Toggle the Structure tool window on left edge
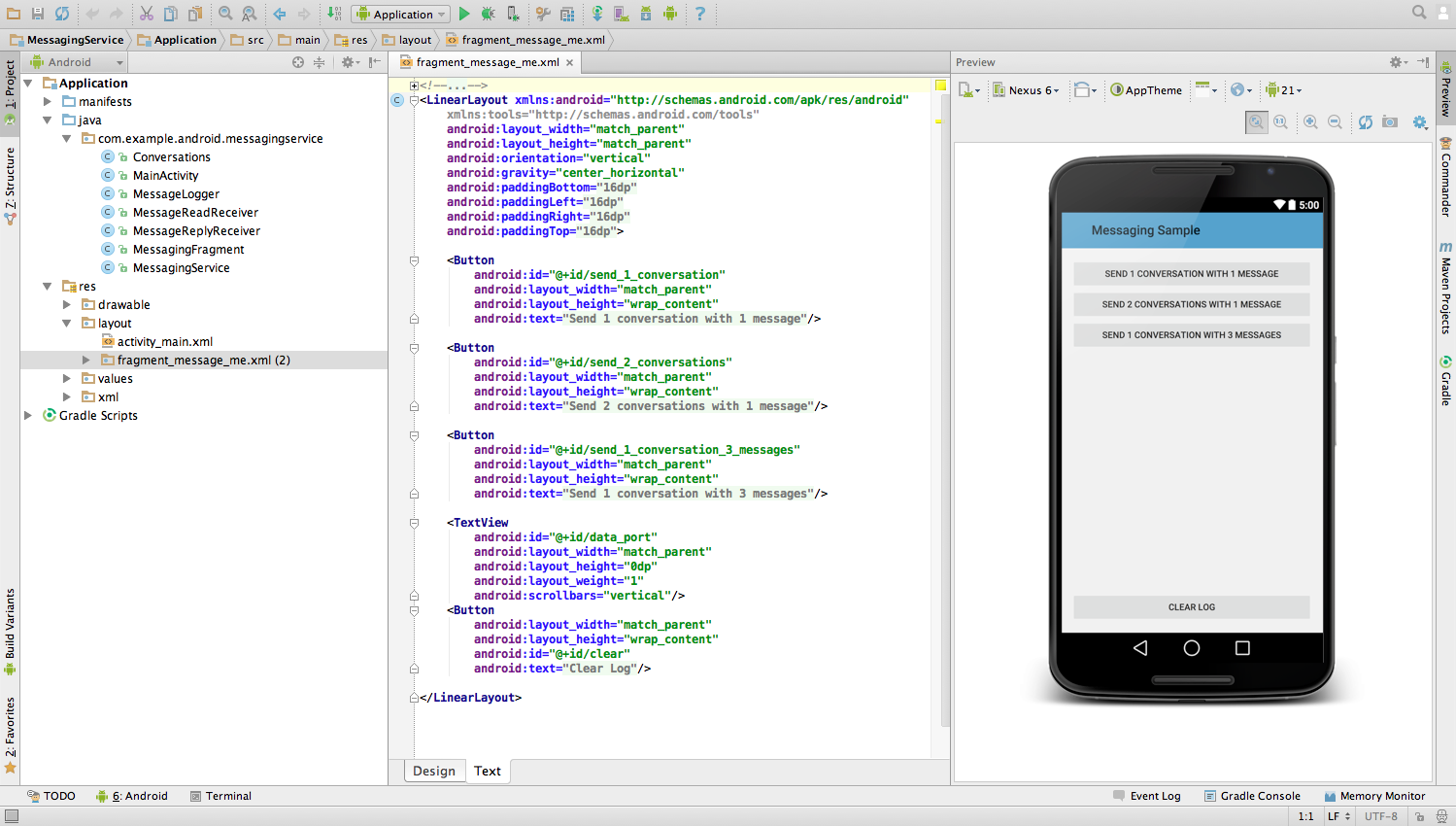Viewport: 1456px width, 826px height. (10, 186)
